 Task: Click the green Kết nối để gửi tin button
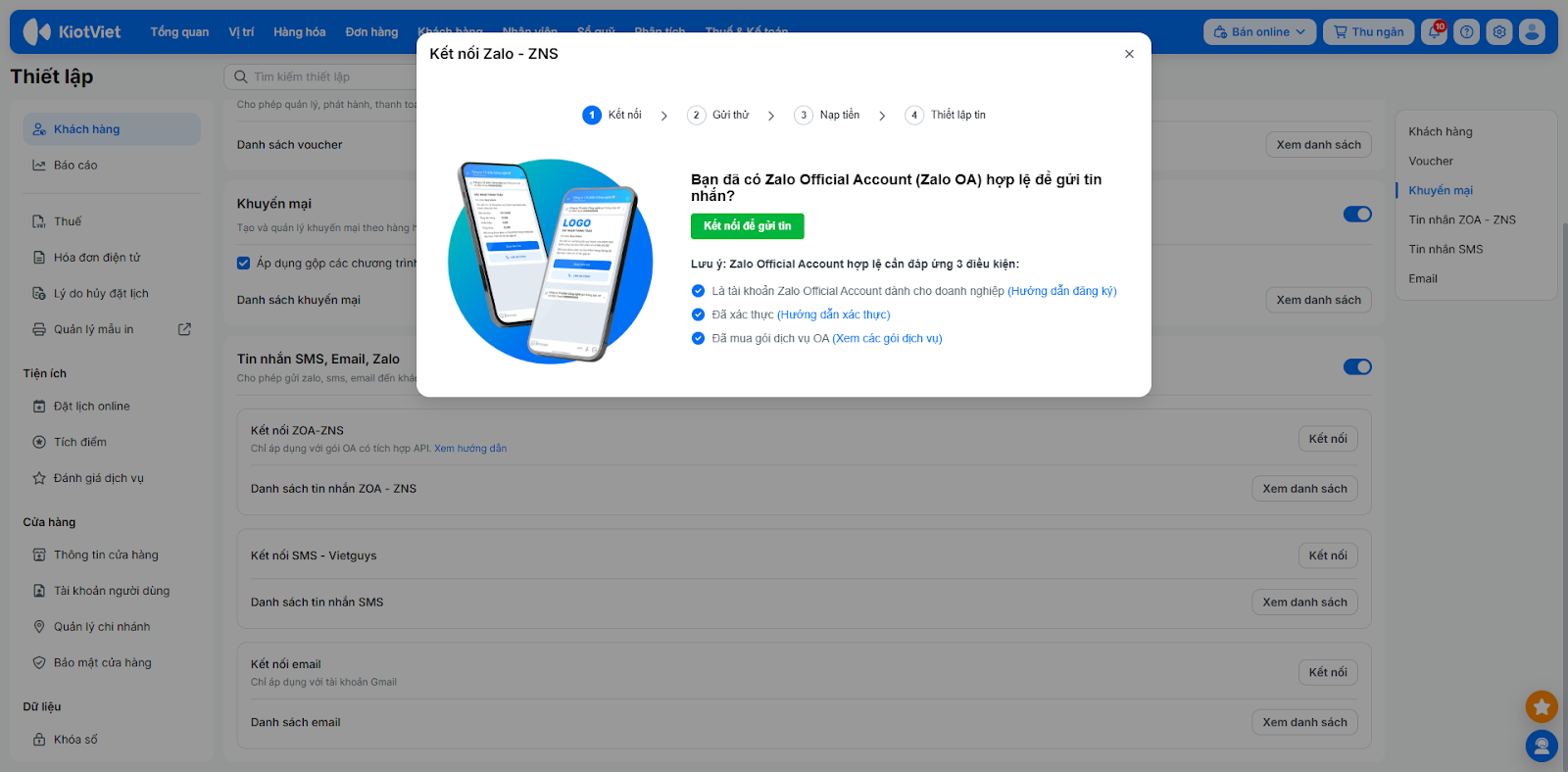(x=748, y=226)
